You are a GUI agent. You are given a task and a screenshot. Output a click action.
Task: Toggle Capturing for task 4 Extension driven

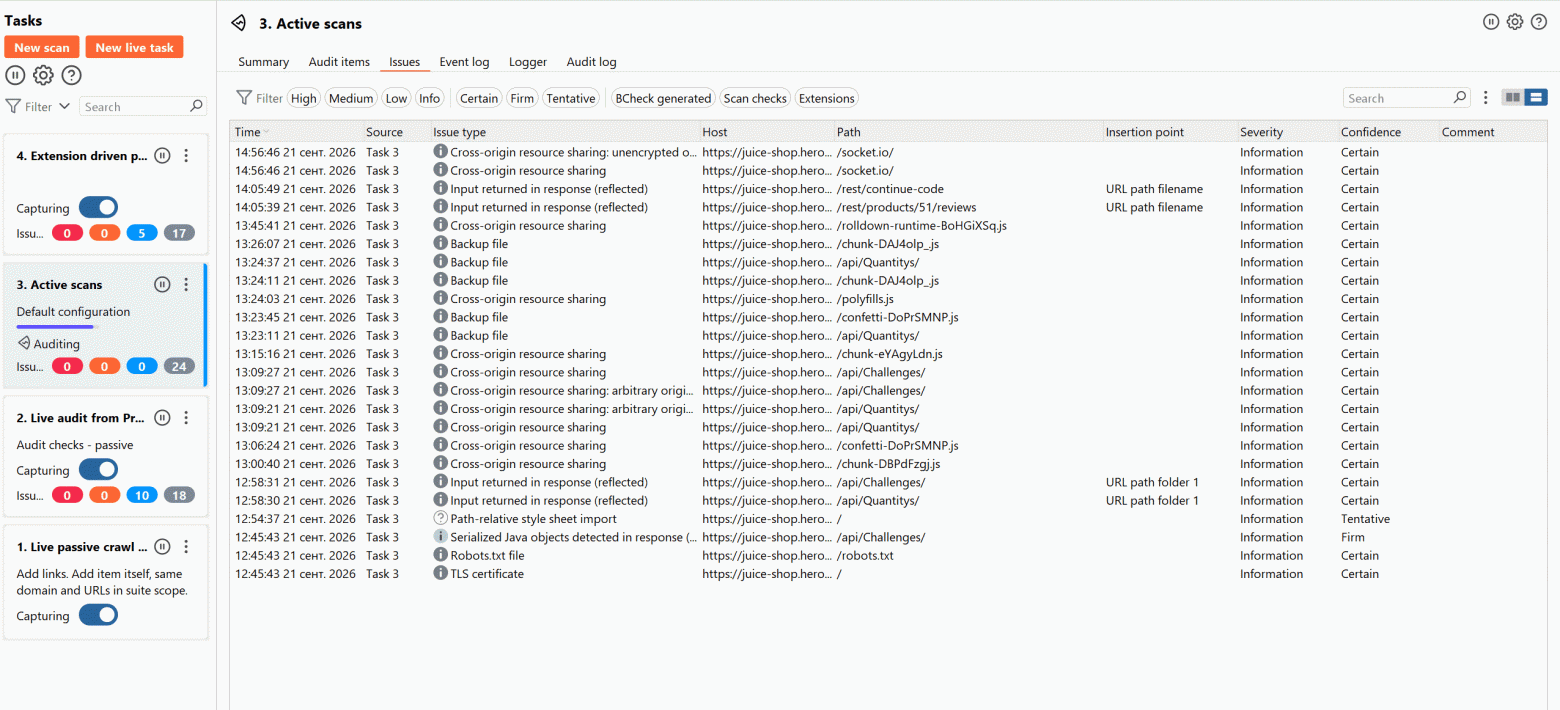(x=98, y=208)
